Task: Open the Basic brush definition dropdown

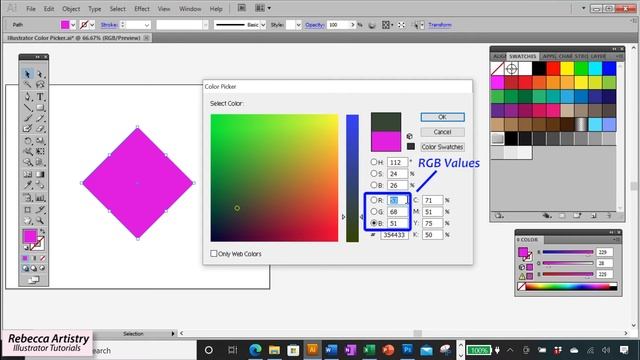Action: click(263, 25)
